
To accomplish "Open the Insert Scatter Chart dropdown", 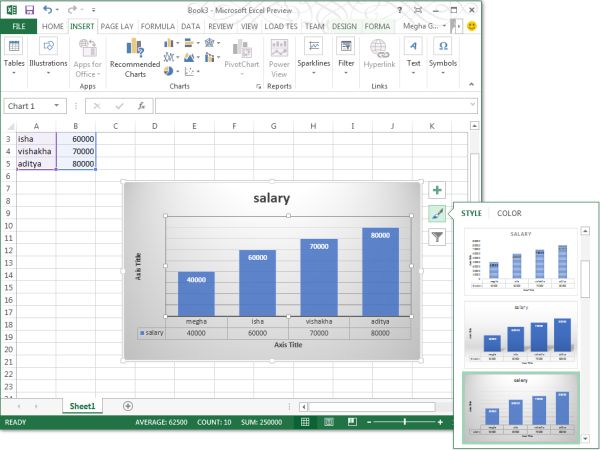I will click(191, 71).
